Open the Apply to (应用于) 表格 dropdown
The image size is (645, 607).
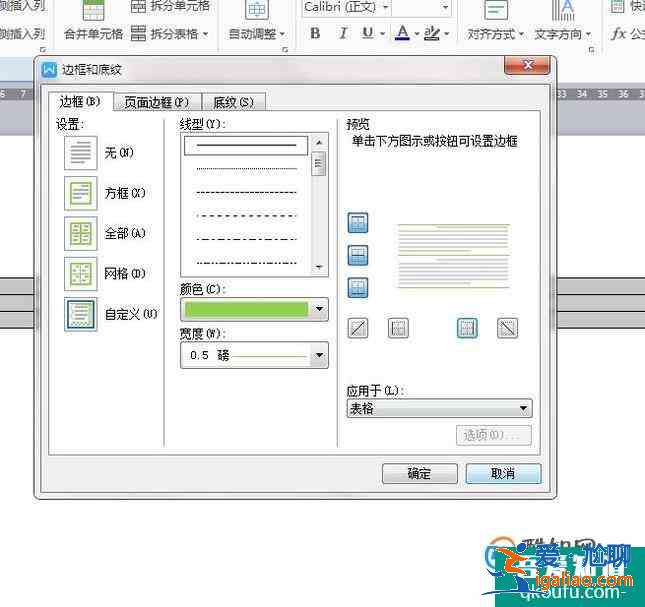point(439,409)
